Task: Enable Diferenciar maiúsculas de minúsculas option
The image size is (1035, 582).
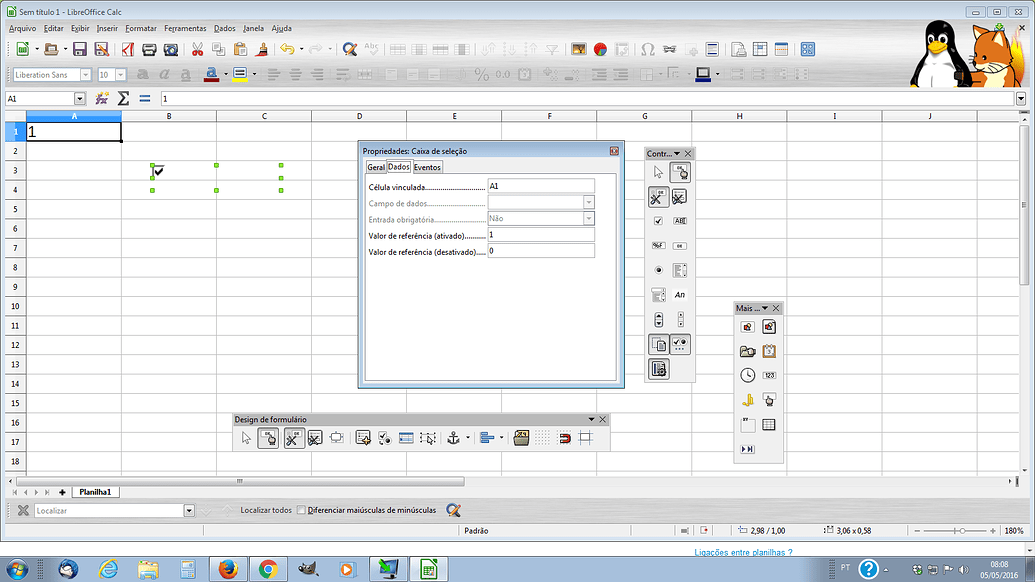Action: click(x=303, y=510)
